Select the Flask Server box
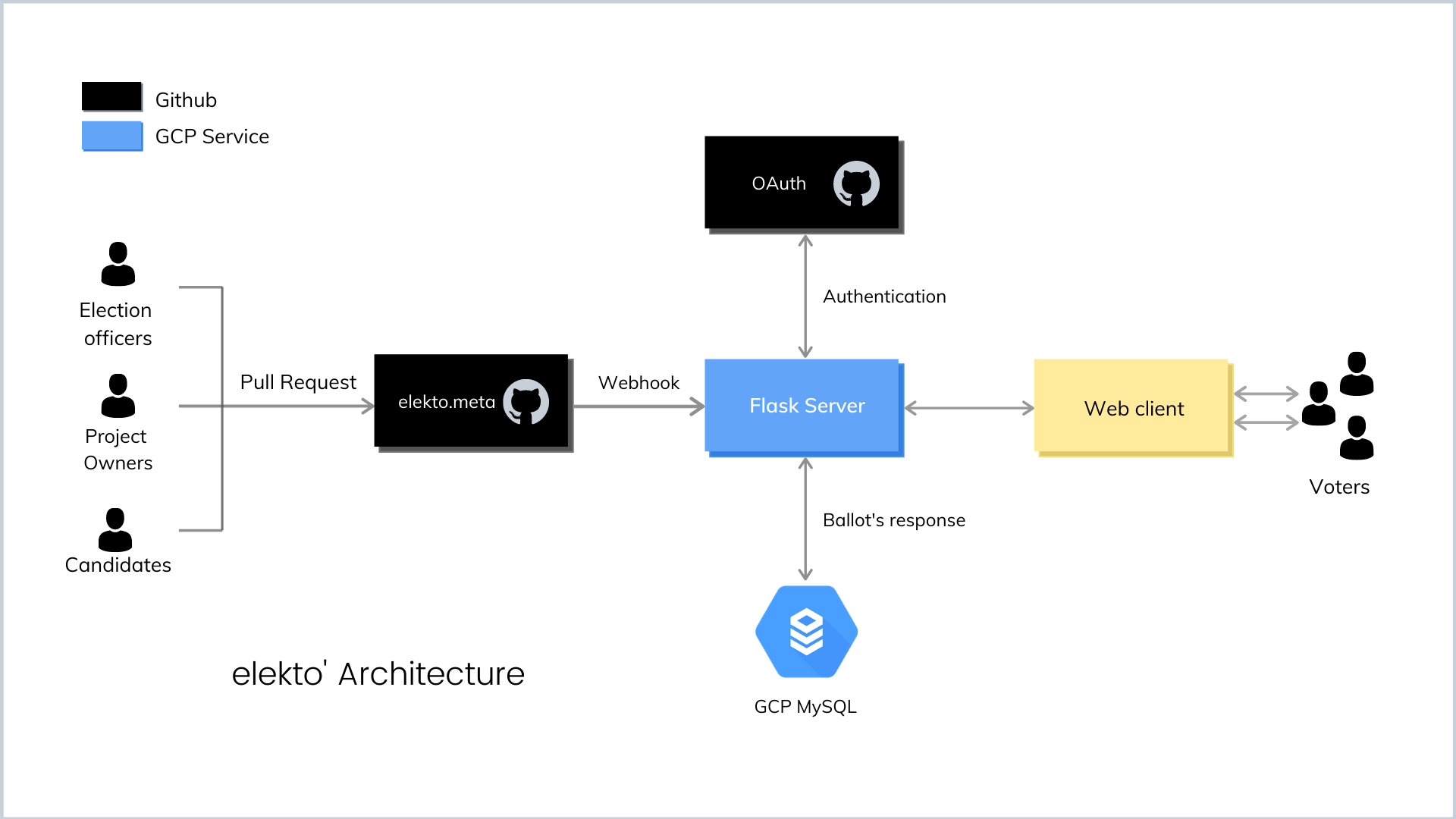This screenshot has width=1456, height=819. pos(802,406)
